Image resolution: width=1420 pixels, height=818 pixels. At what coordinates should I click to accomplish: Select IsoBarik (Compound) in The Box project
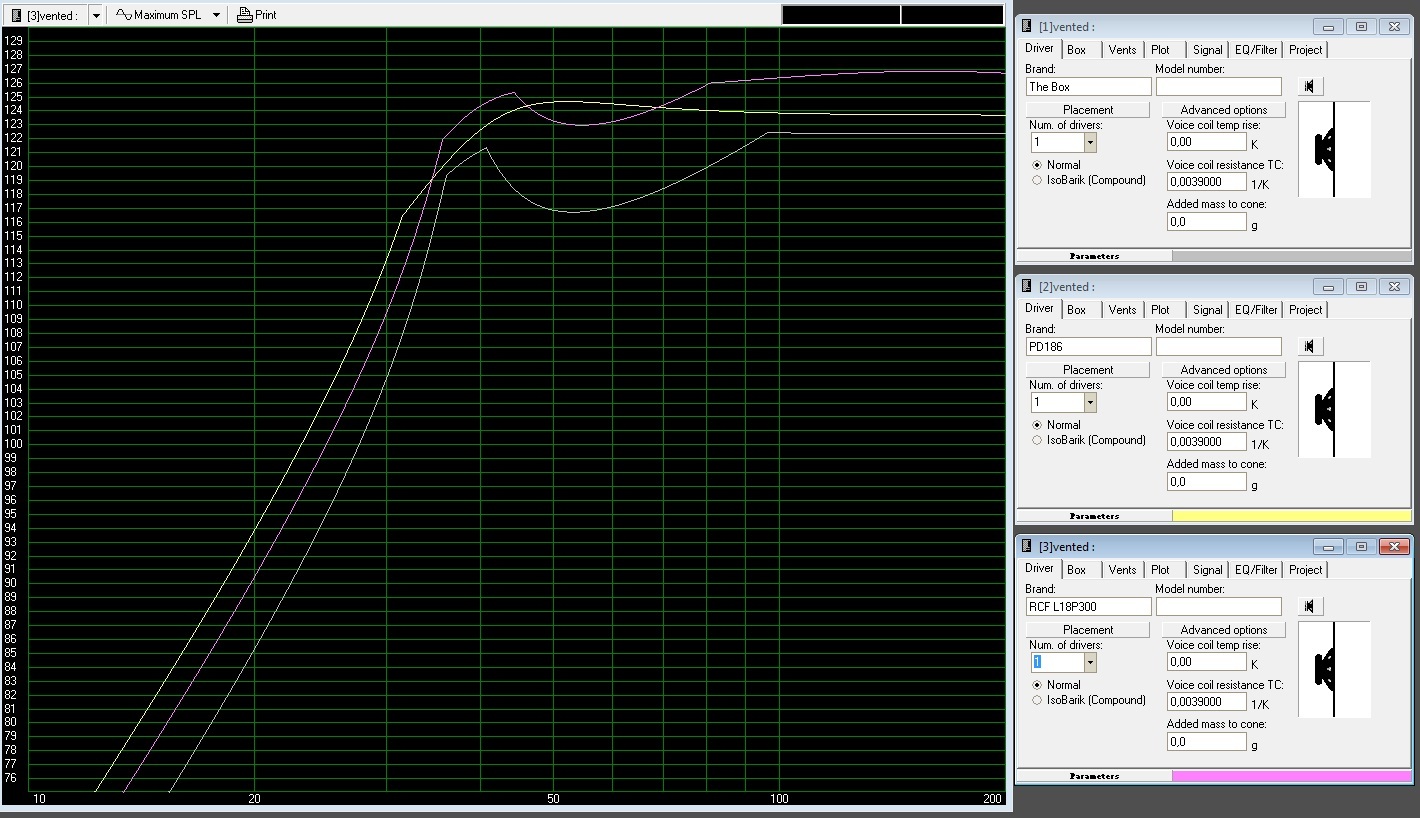[x=1037, y=181]
